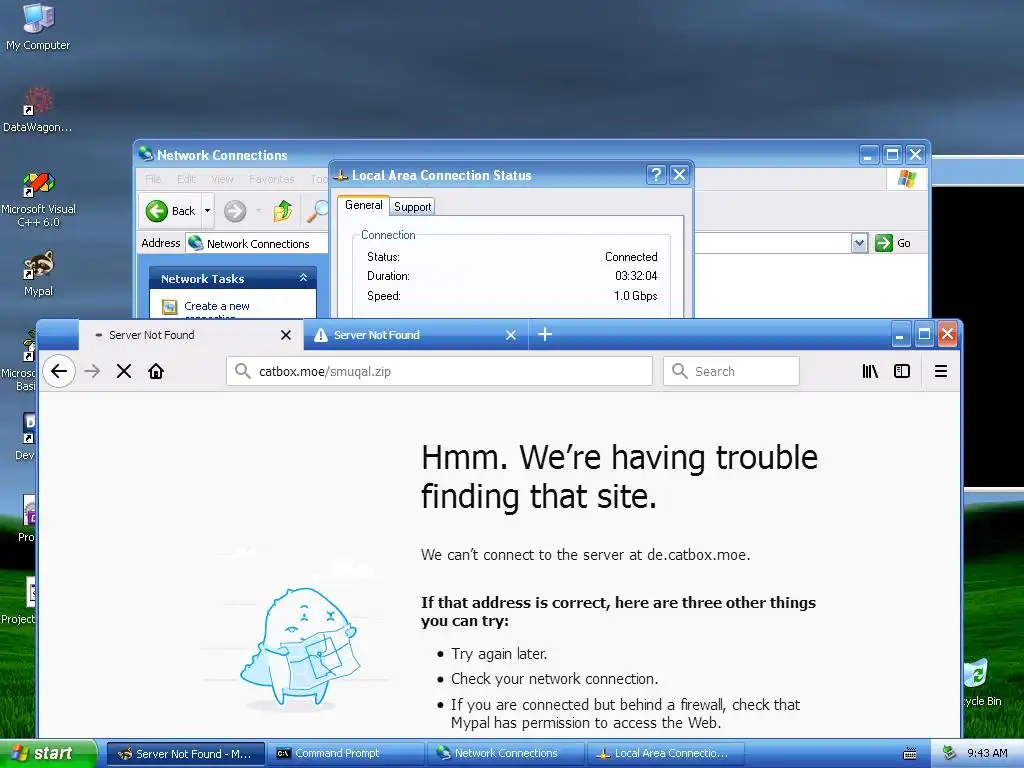The height and width of the screenshot is (768, 1024).
Task: Click the Connected status value
Action: pos(631,257)
